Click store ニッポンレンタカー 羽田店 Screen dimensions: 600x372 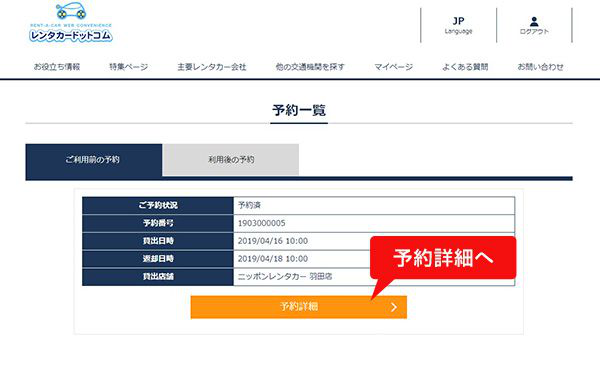tap(285, 276)
